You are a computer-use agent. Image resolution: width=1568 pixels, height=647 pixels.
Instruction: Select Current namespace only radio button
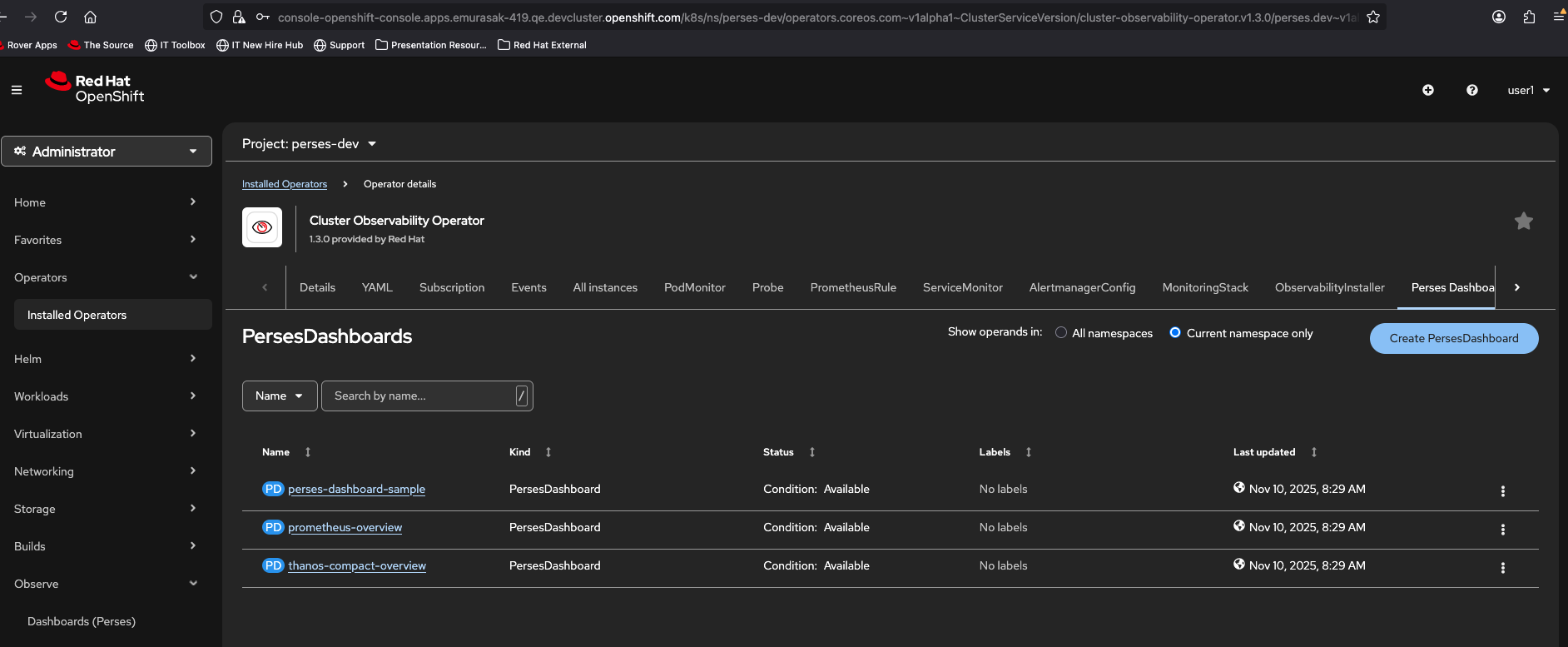click(x=1175, y=333)
